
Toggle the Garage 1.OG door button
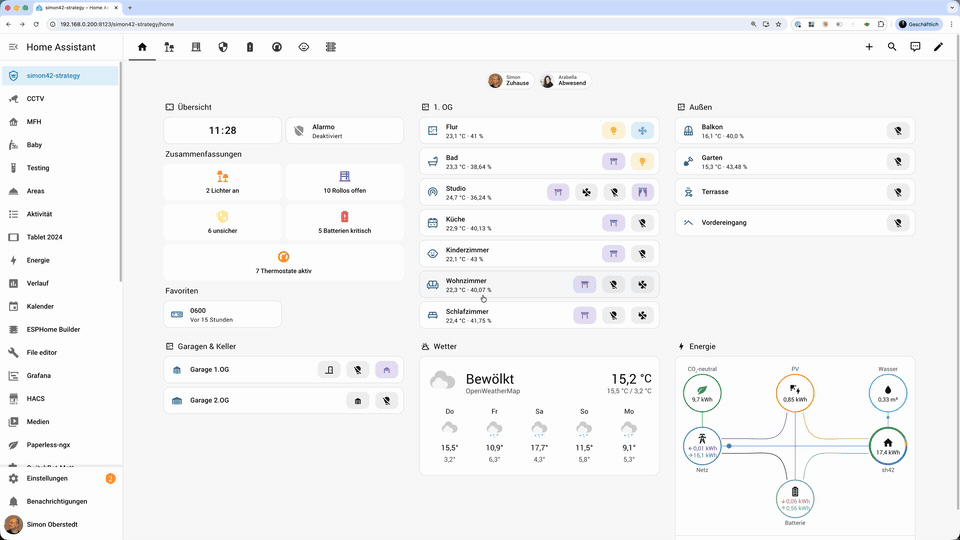tap(329, 370)
